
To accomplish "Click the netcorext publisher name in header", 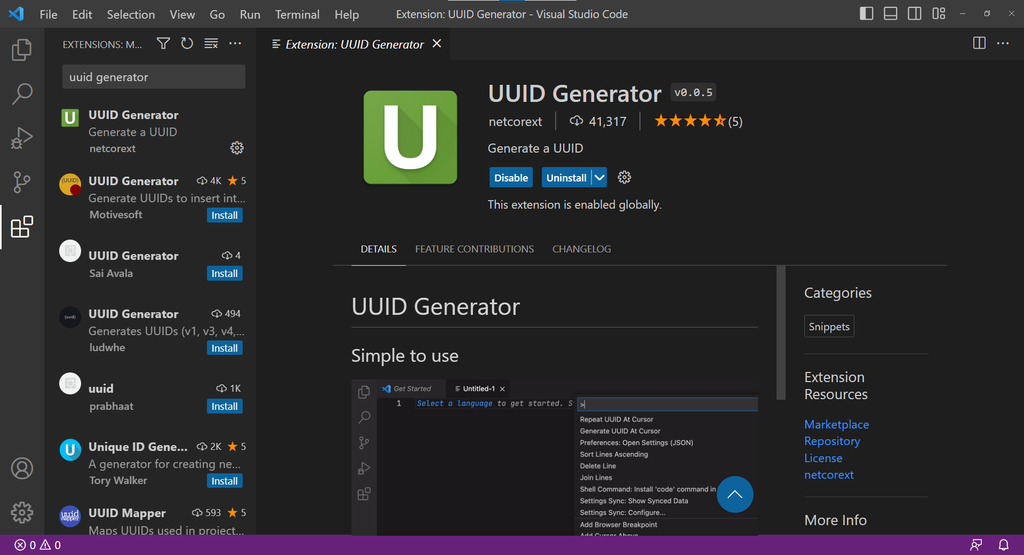I will [515, 121].
